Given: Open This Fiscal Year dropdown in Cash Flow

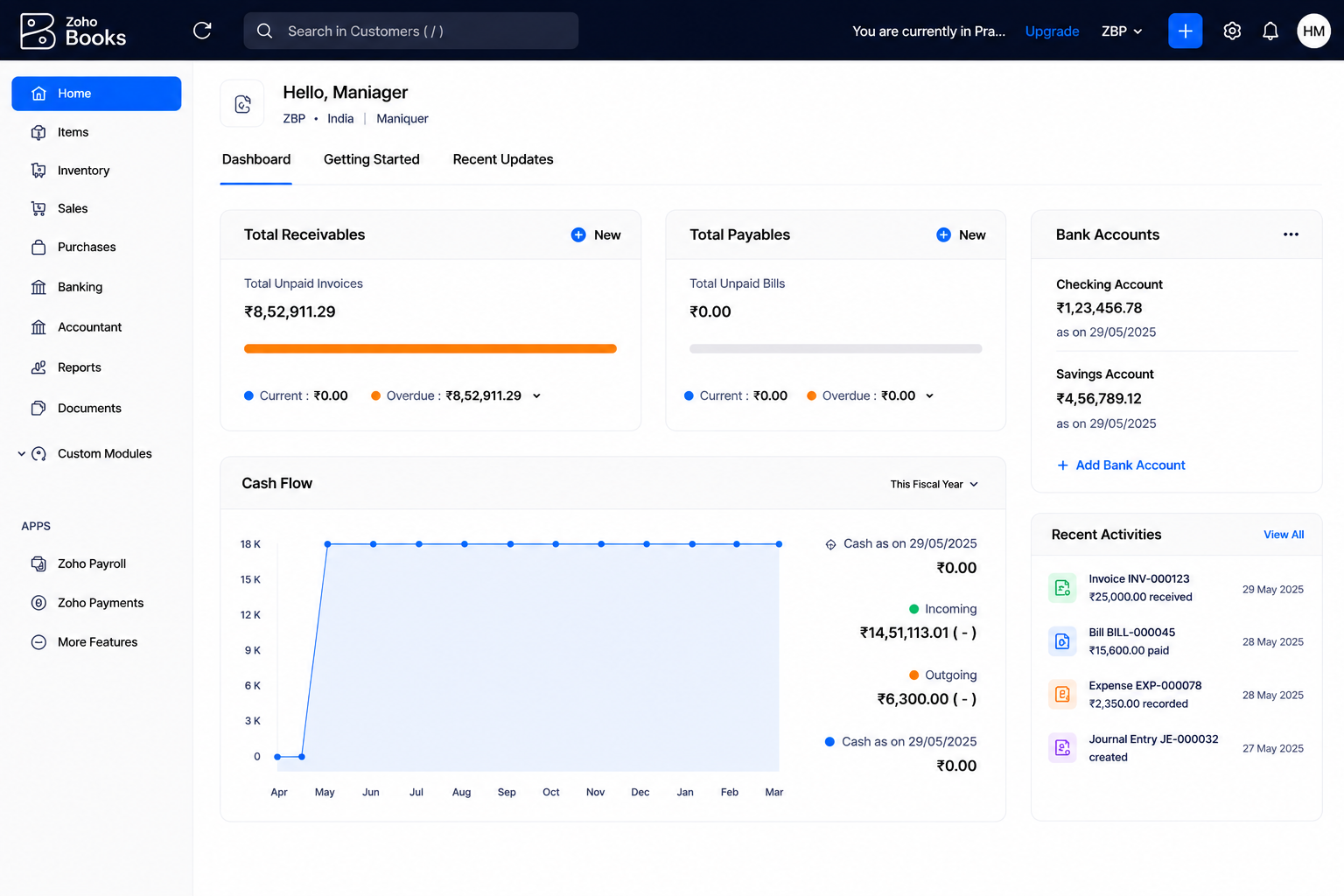Looking at the screenshot, I should [934, 484].
